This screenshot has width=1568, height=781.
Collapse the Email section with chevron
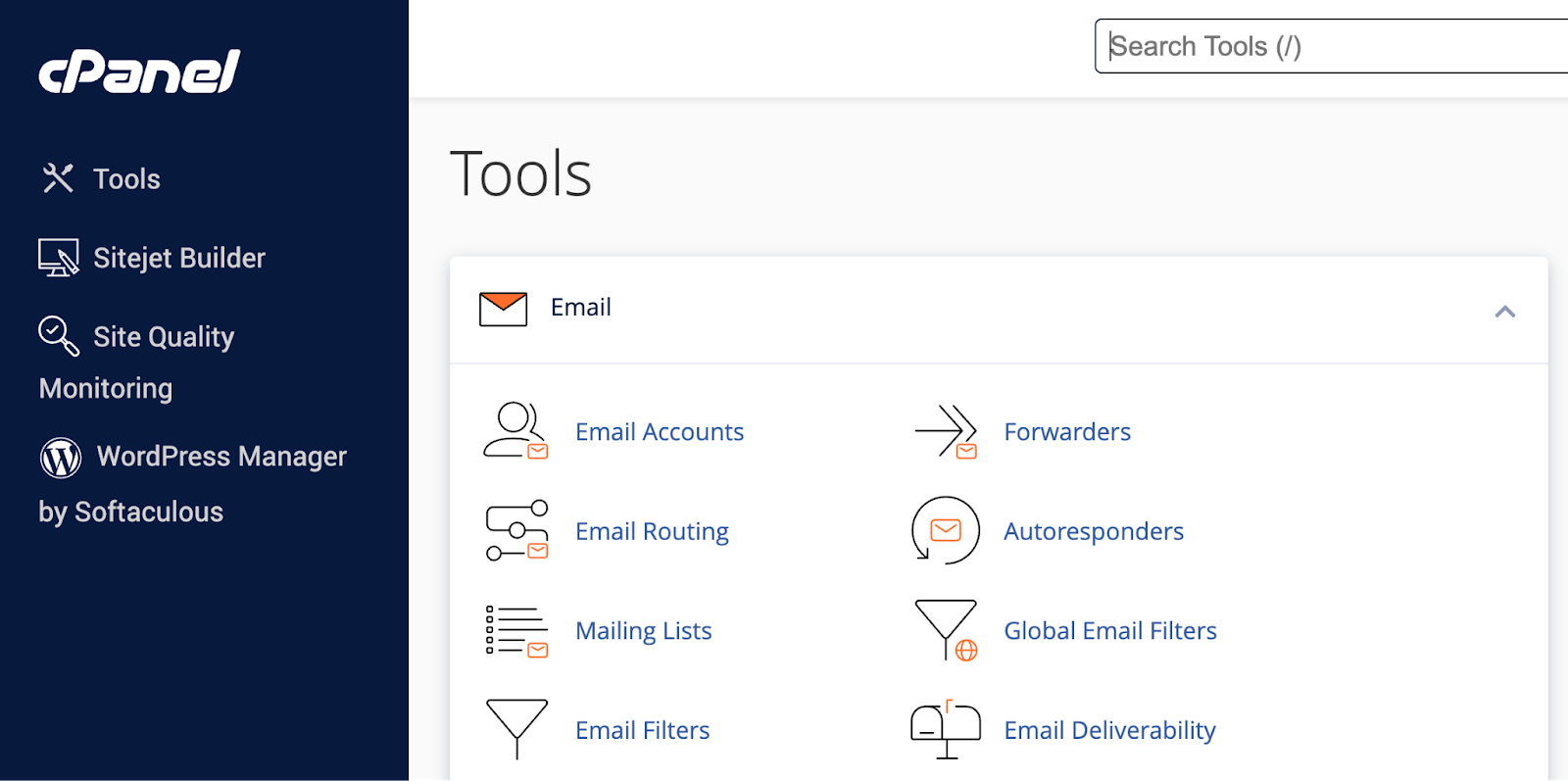(1505, 312)
